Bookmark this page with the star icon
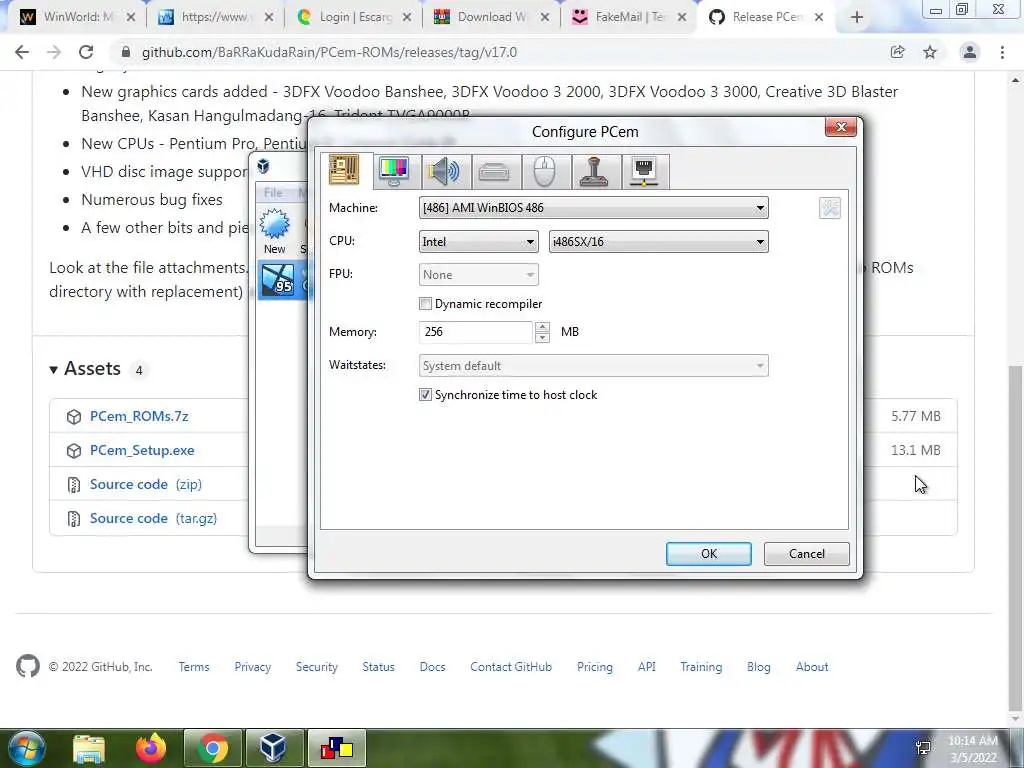This screenshot has width=1024, height=768. pyautogui.click(x=930, y=52)
